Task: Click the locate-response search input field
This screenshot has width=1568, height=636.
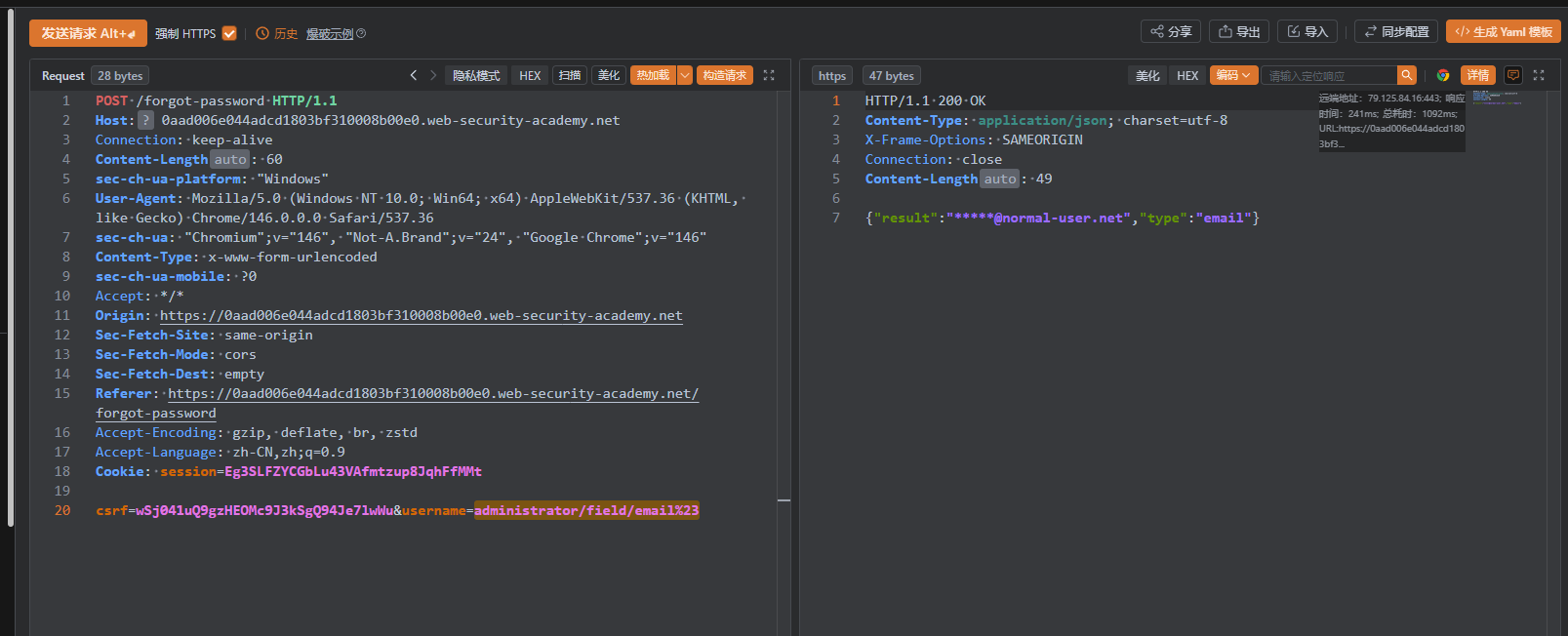Action: point(1328,75)
